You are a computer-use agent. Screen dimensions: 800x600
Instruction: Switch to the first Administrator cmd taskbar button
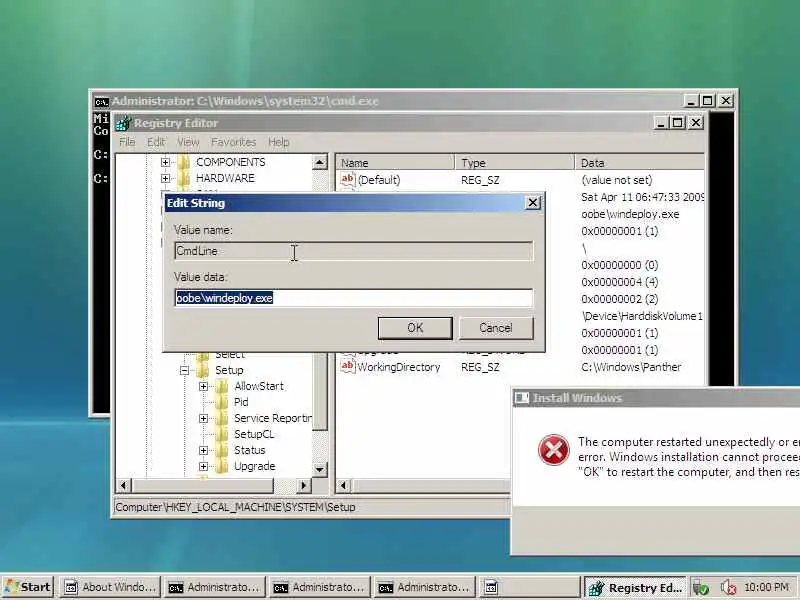click(x=215, y=587)
